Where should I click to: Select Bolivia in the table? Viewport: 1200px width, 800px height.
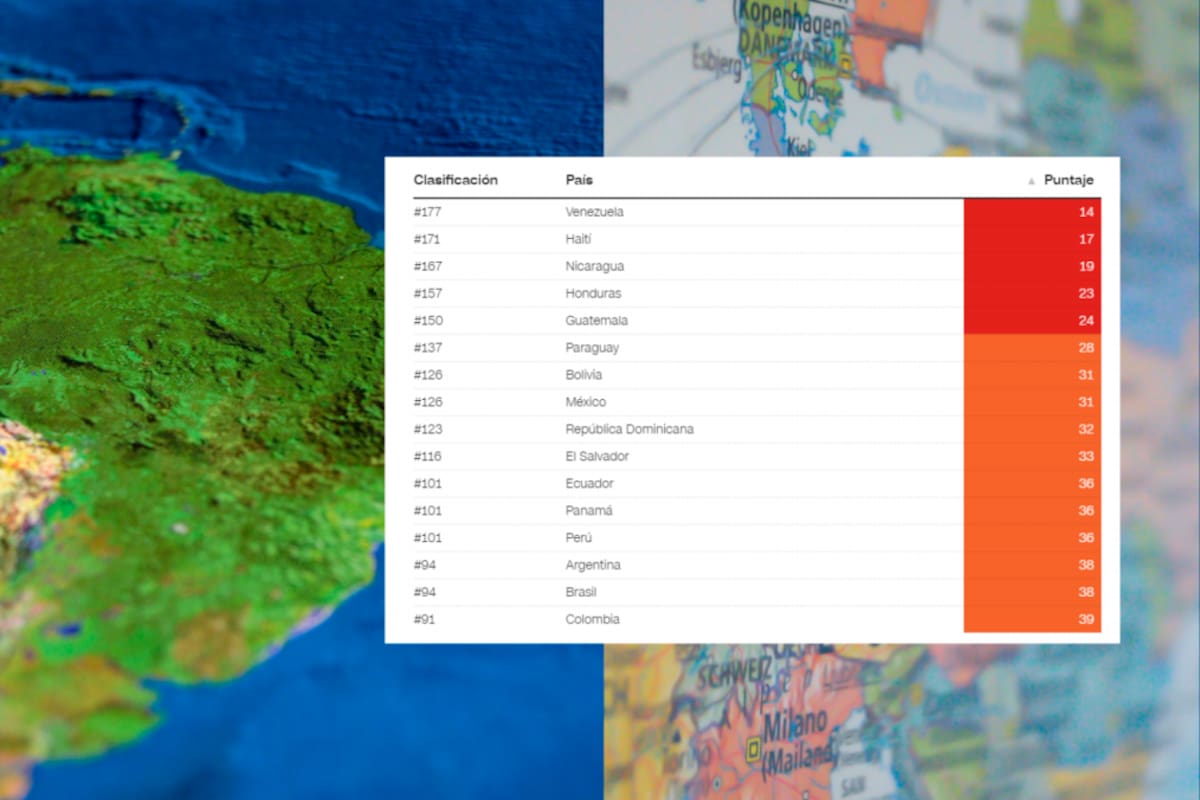coord(583,375)
